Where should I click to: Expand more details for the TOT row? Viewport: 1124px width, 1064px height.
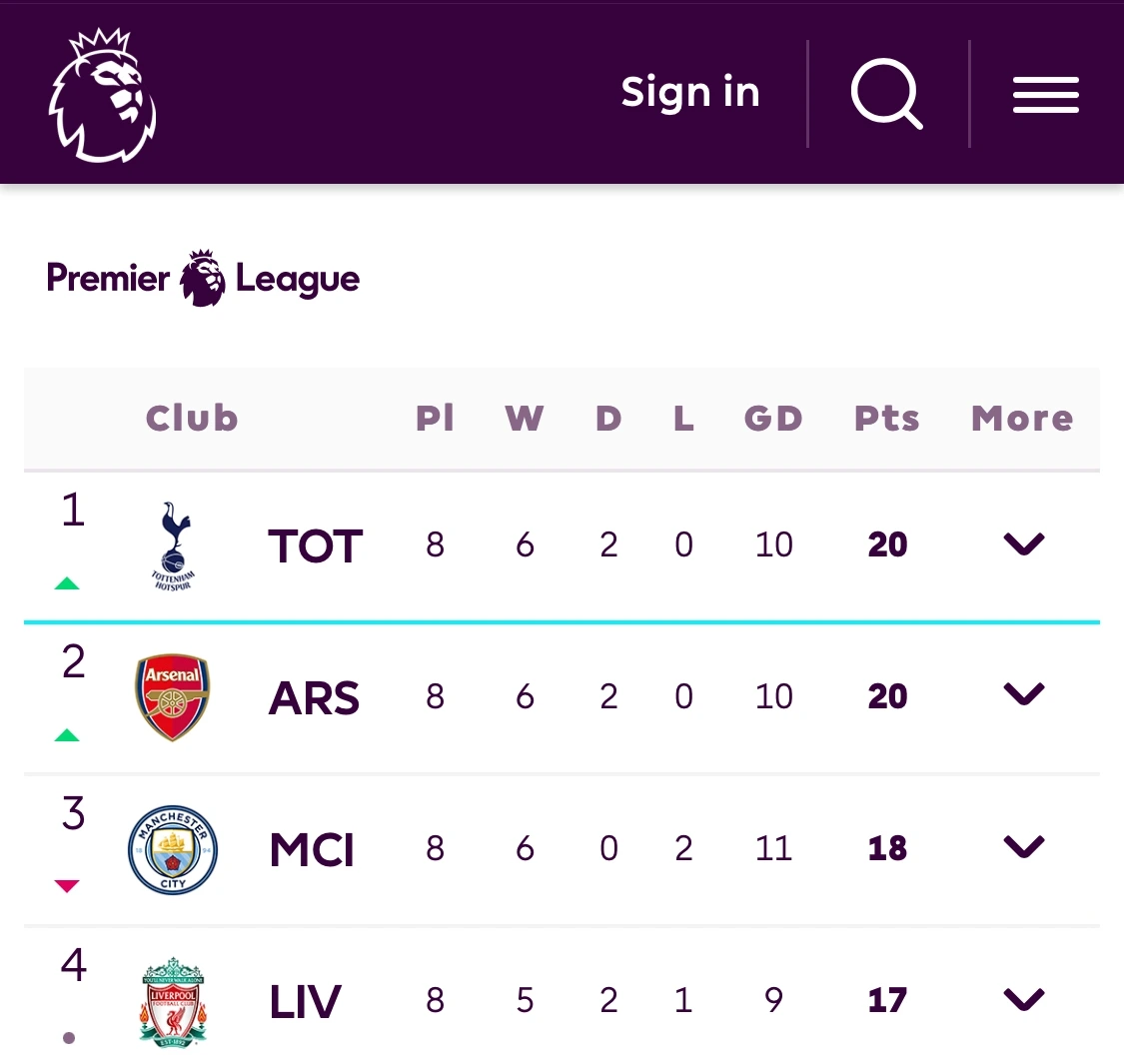[1024, 543]
